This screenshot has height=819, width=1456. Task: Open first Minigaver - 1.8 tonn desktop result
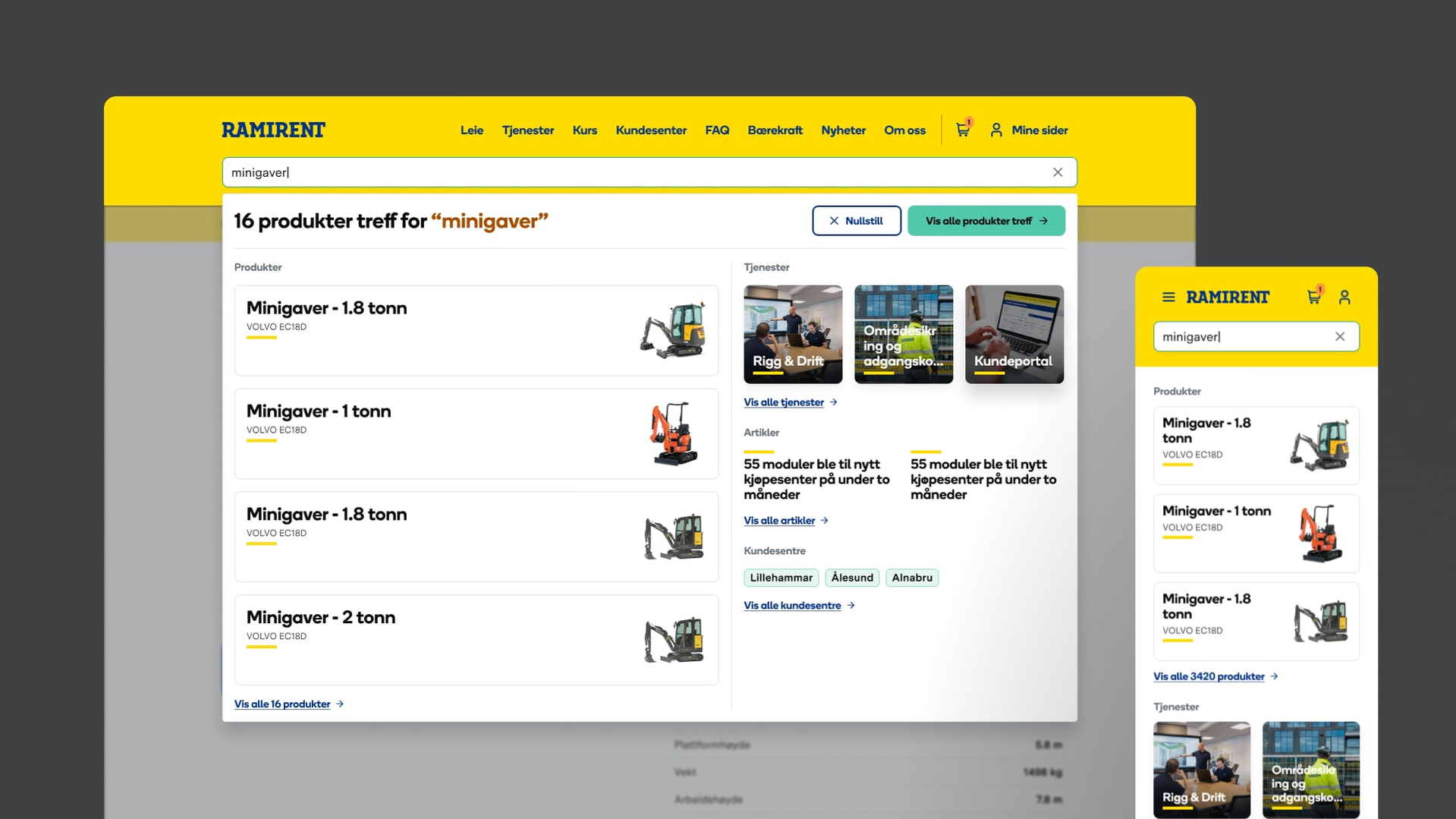tap(476, 330)
